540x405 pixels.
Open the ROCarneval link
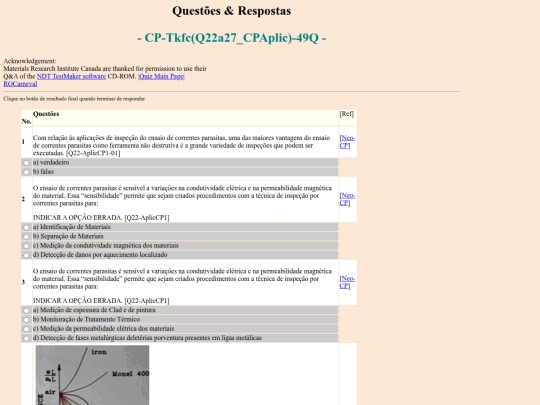point(20,84)
